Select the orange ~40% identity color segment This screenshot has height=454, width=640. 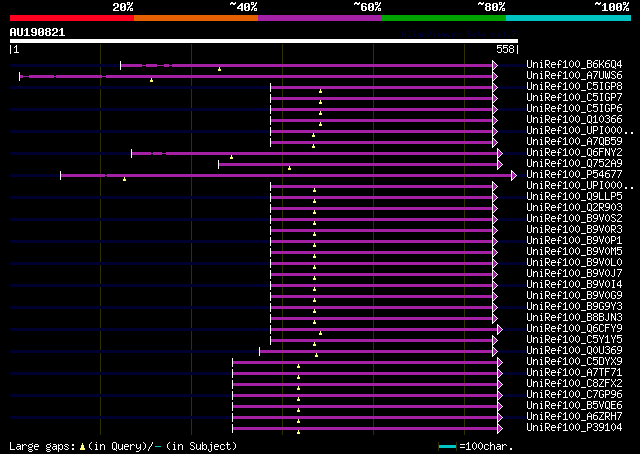196,18
